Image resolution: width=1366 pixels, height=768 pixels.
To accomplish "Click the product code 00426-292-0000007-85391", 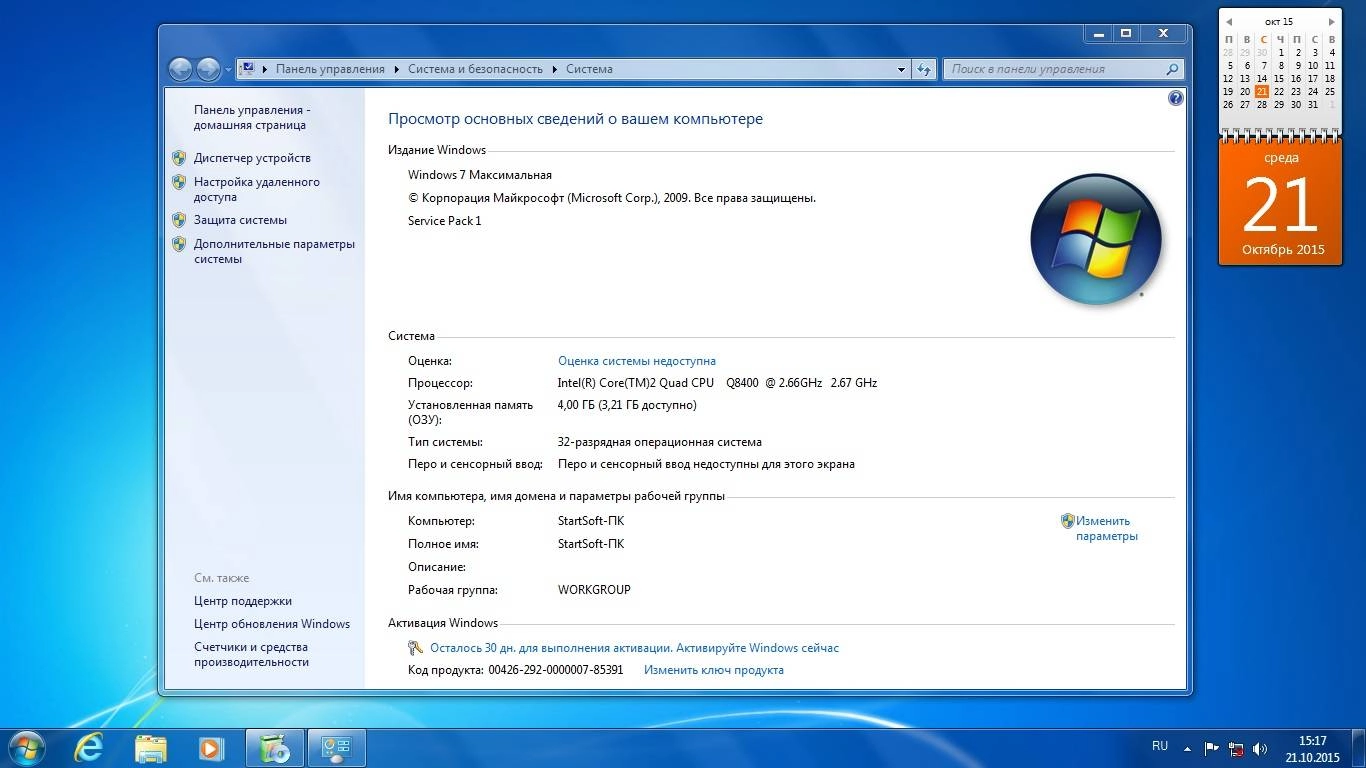I will (556, 670).
